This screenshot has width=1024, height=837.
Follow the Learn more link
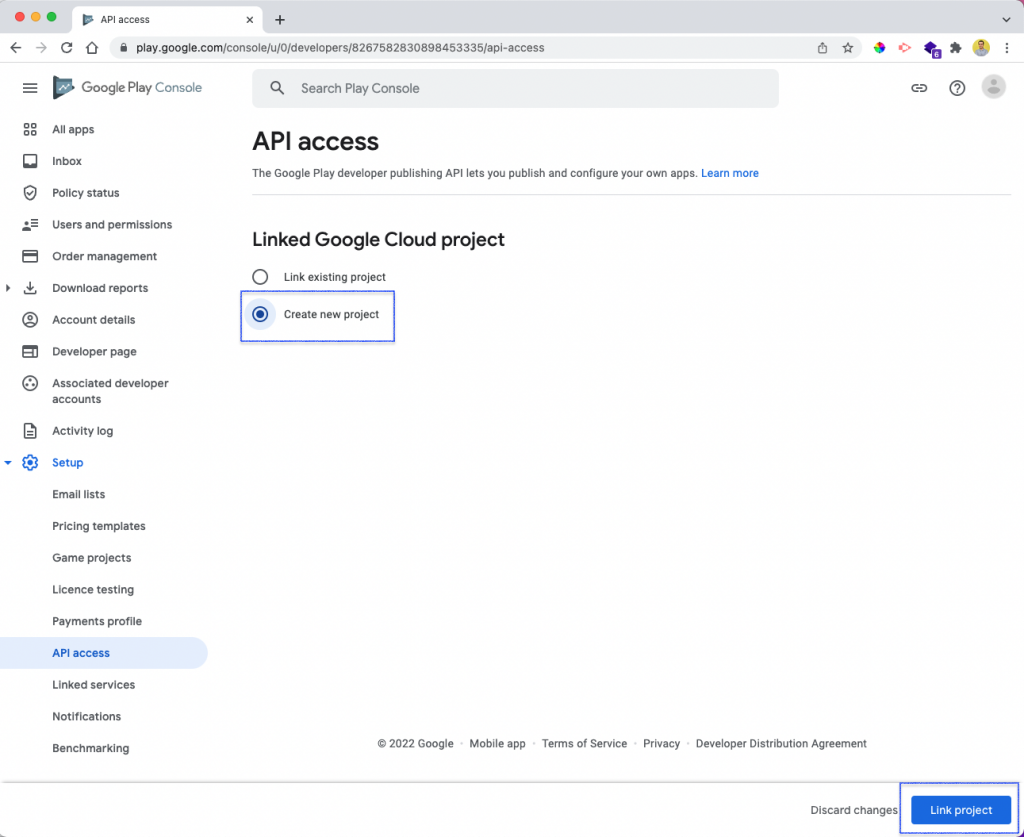[729, 173]
